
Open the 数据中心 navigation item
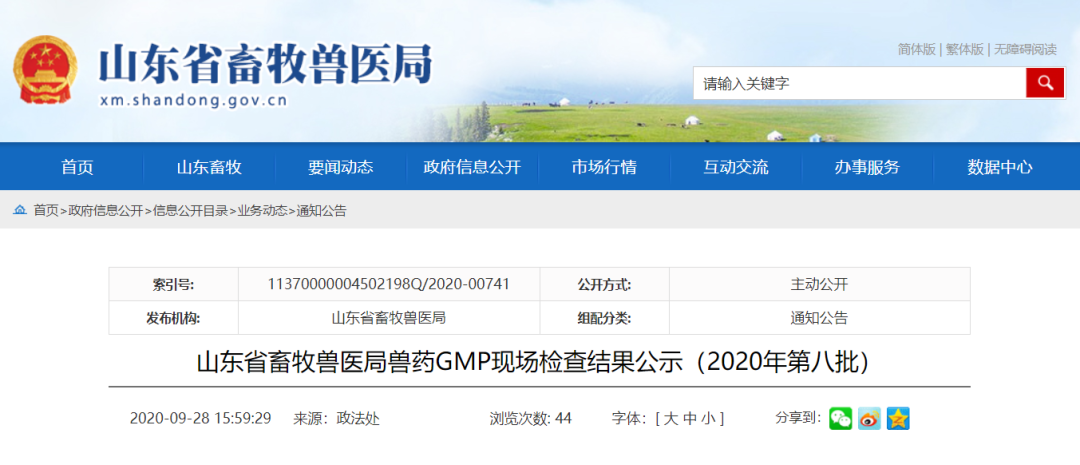(x=999, y=167)
